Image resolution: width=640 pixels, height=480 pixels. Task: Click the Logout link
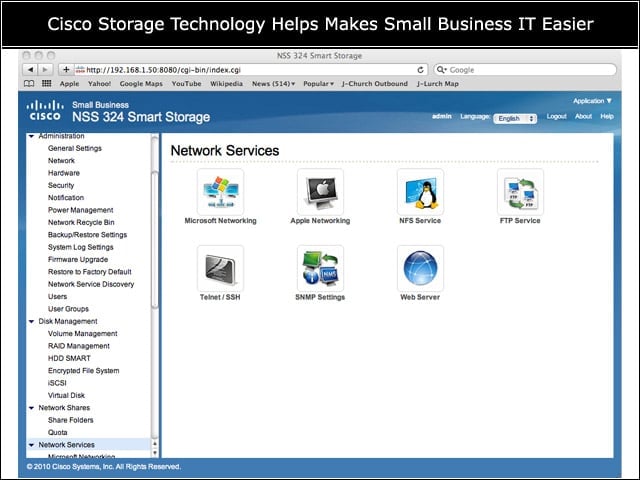(x=556, y=116)
